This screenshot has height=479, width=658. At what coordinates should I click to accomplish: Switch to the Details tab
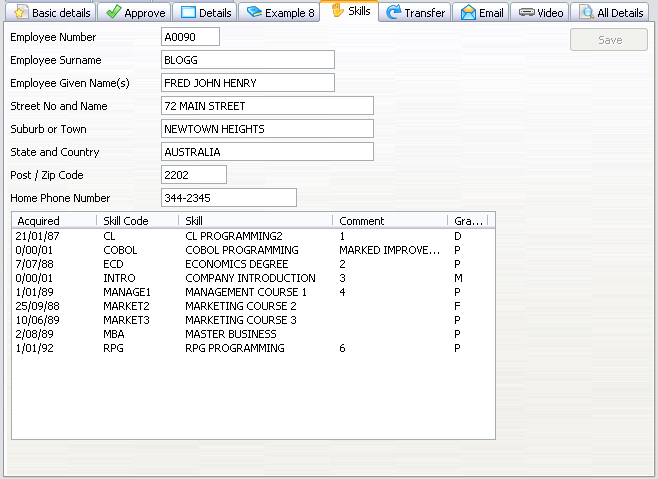[205, 13]
